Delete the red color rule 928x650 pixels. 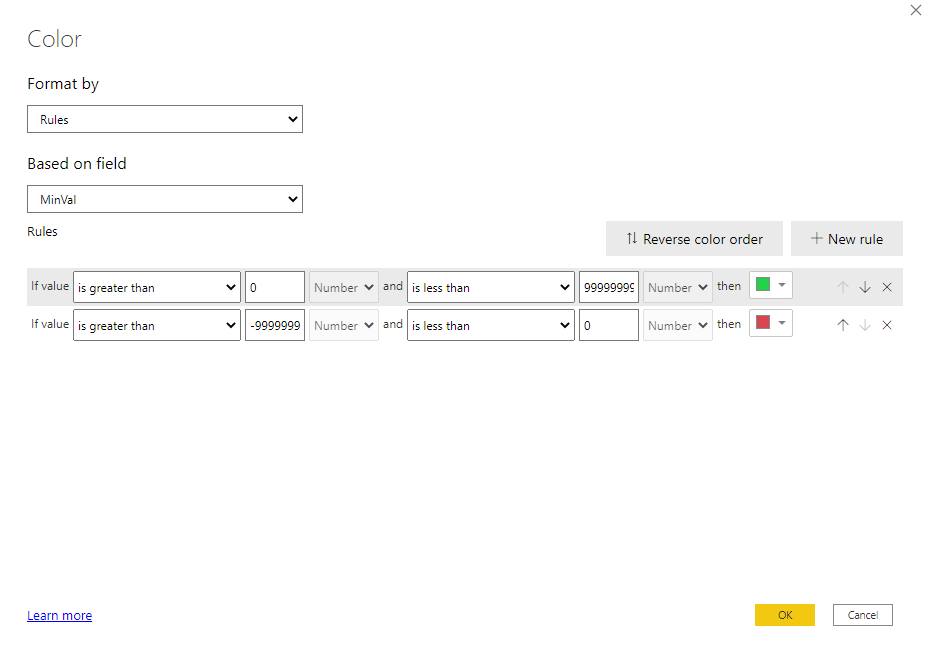[x=887, y=325]
